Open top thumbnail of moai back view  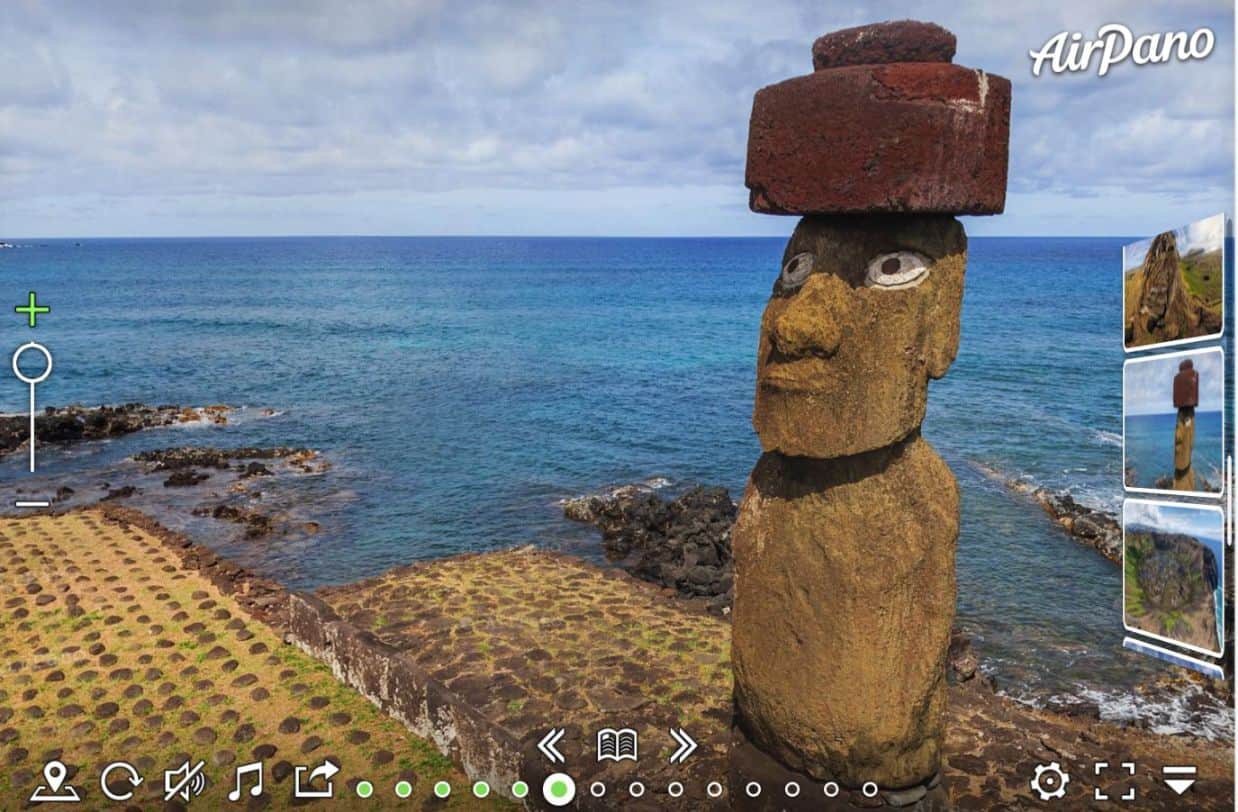[1174, 282]
